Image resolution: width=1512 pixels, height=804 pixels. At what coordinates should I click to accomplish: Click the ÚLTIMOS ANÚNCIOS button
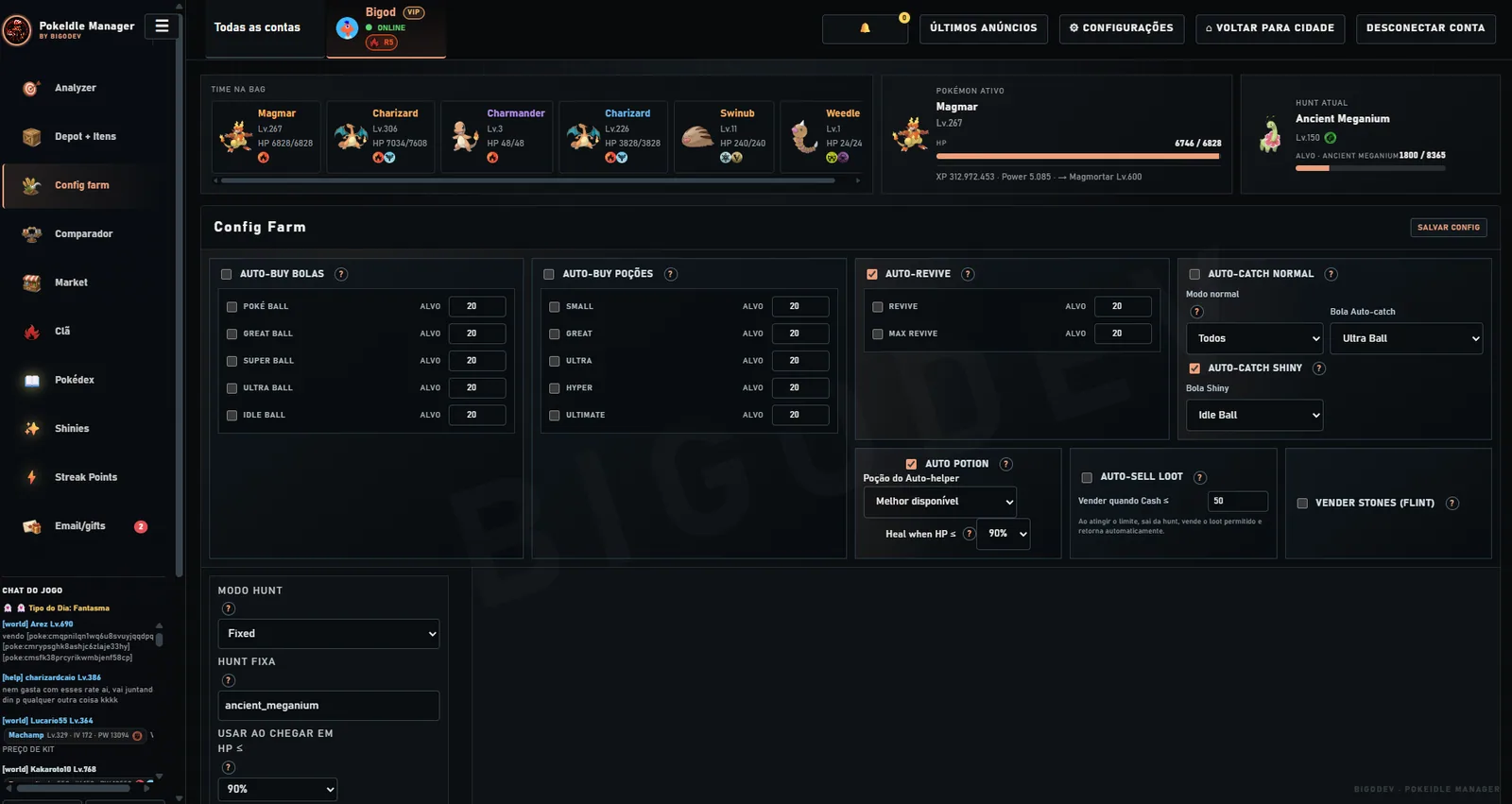984,28
